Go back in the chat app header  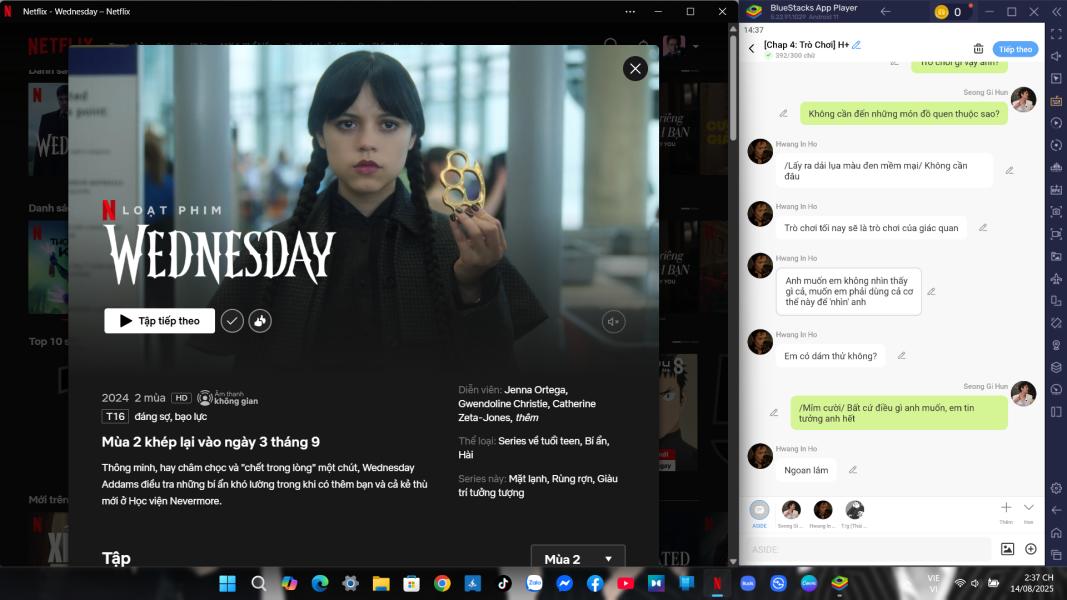coord(751,48)
